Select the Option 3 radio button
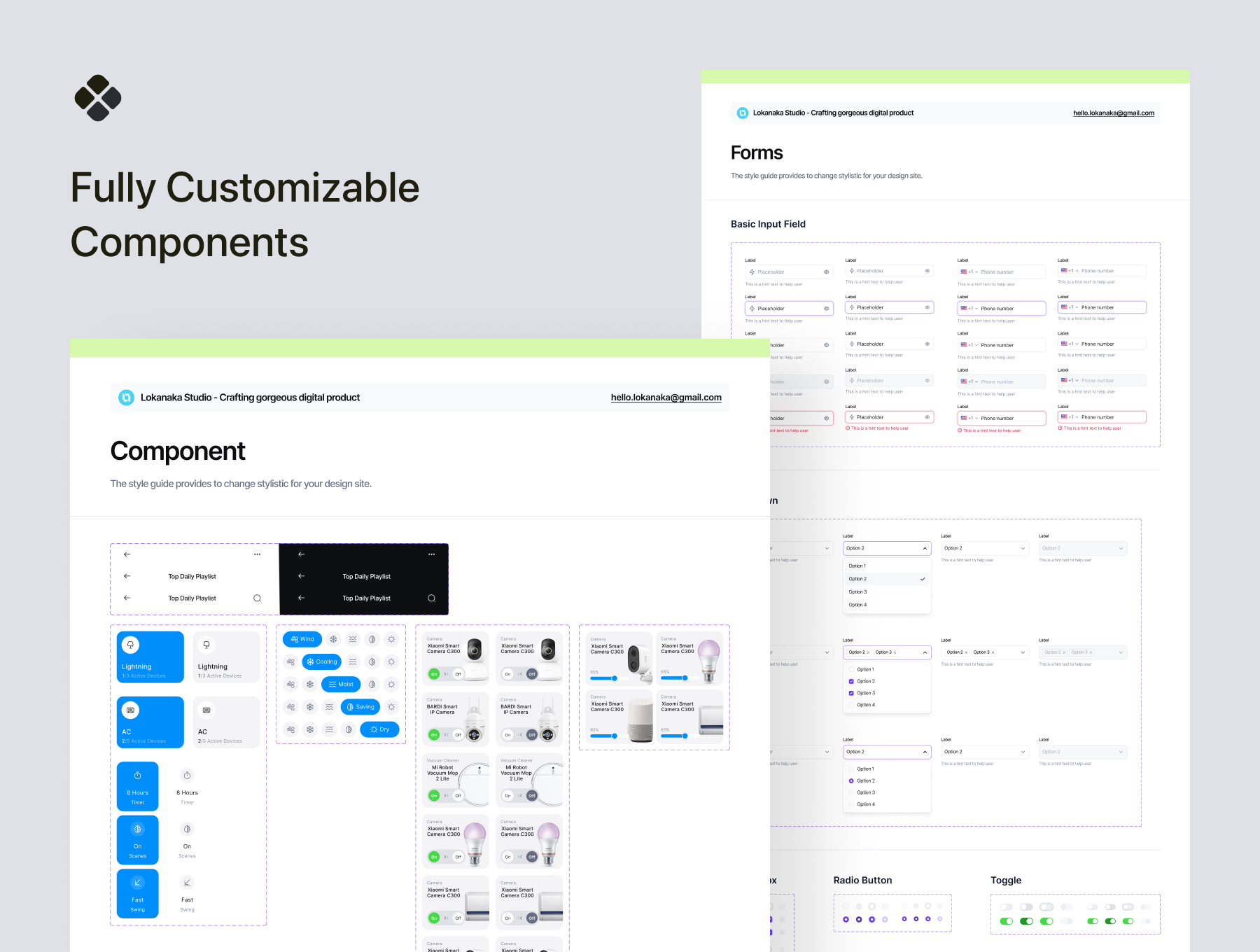Viewport: 1260px width, 952px height. tap(852, 792)
